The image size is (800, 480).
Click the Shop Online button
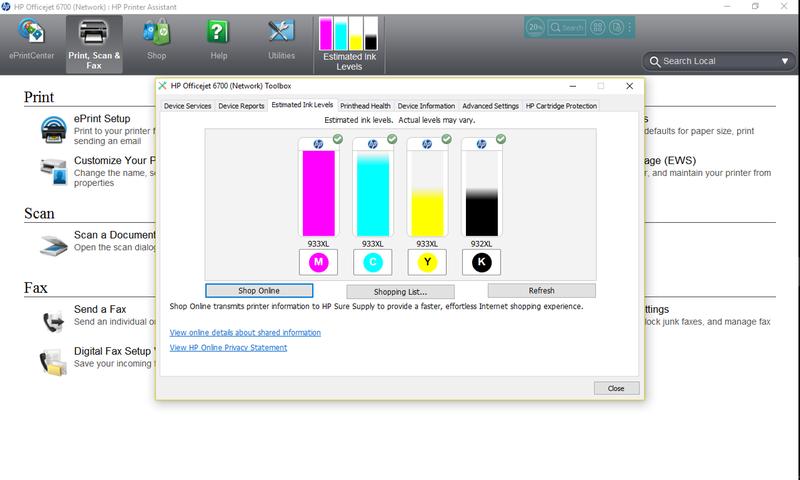pyautogui.click(x=259, y=291)
